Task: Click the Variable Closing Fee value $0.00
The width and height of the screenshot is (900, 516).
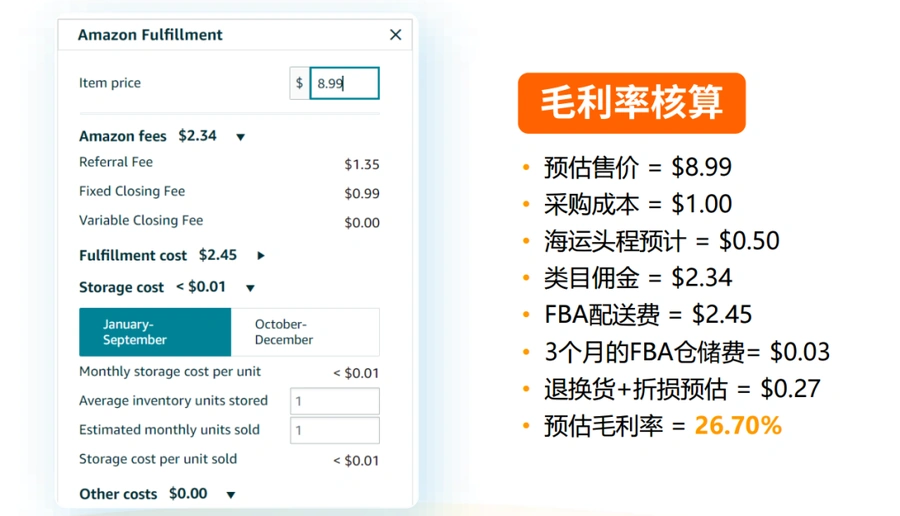Action: [x=362, y=223]
